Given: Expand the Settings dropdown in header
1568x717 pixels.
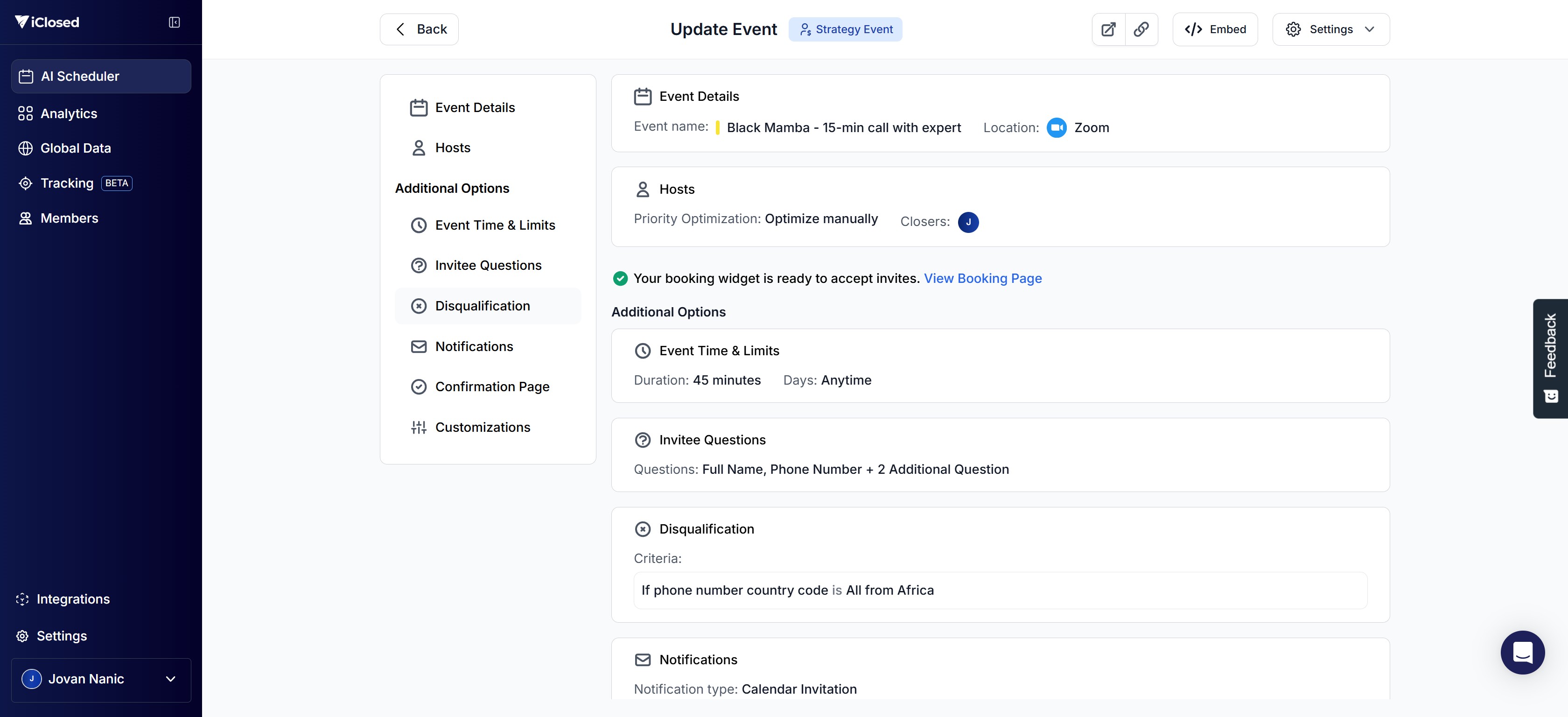Looking at the screenshot, I should tap(1330, 29).
